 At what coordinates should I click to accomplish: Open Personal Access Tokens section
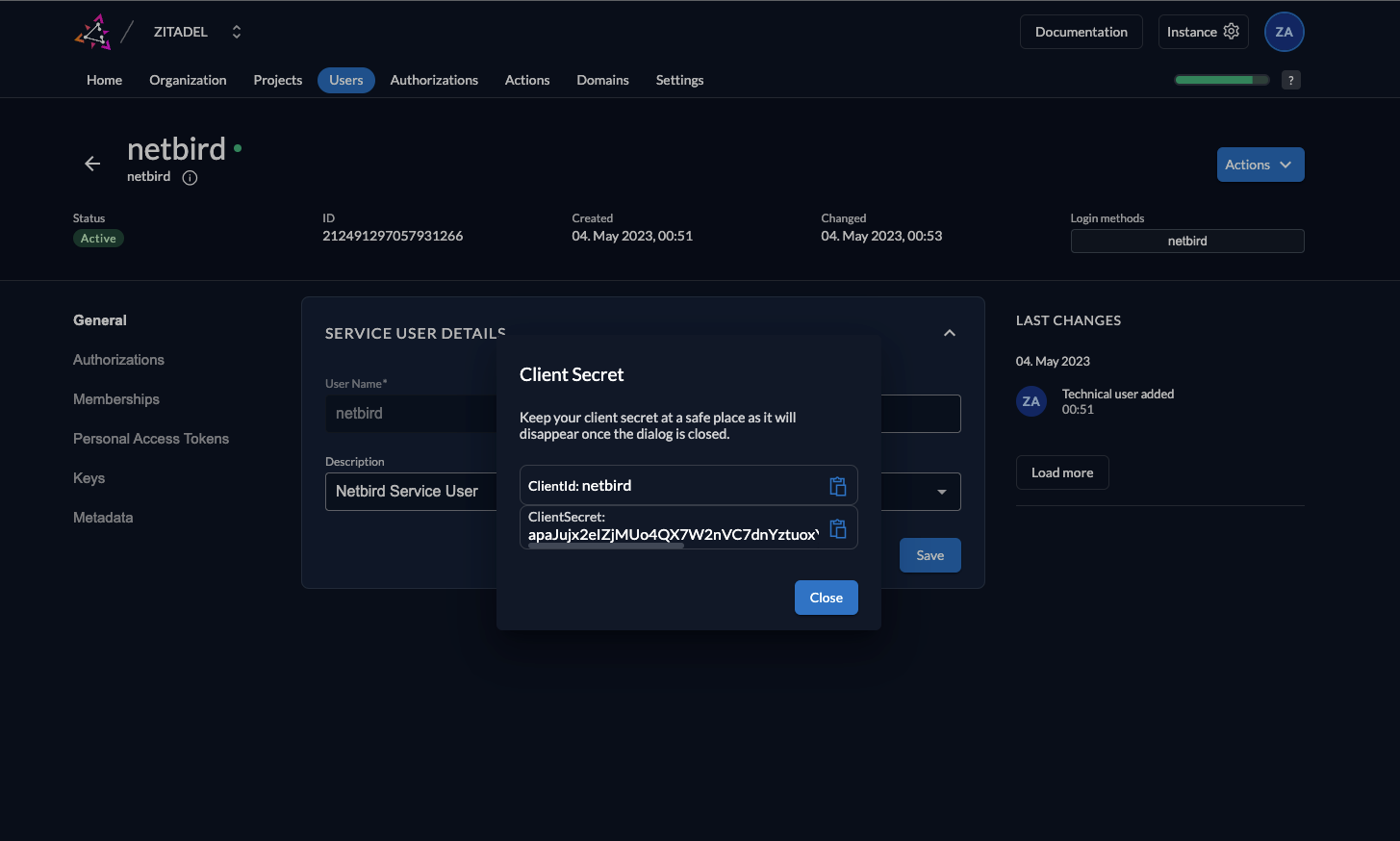pyautogui.click(x=151, y=439)
